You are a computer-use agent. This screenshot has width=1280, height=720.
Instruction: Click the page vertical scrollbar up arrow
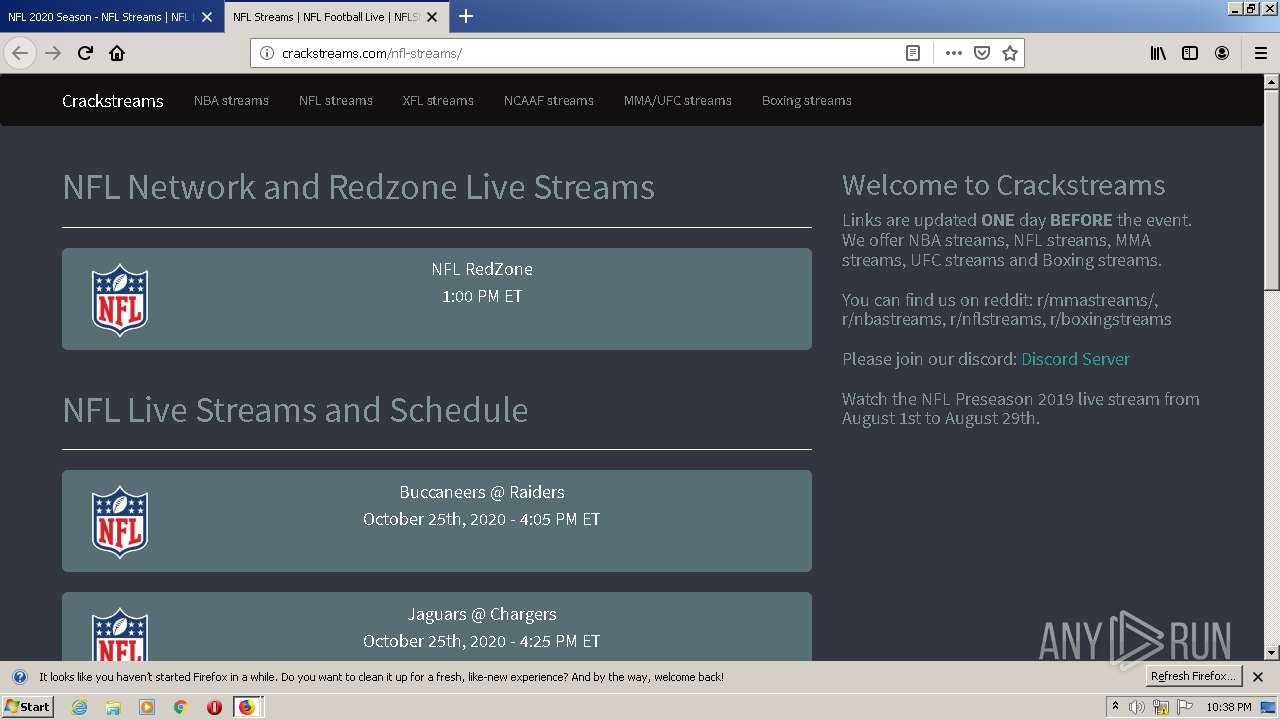tap(1272, 82)
